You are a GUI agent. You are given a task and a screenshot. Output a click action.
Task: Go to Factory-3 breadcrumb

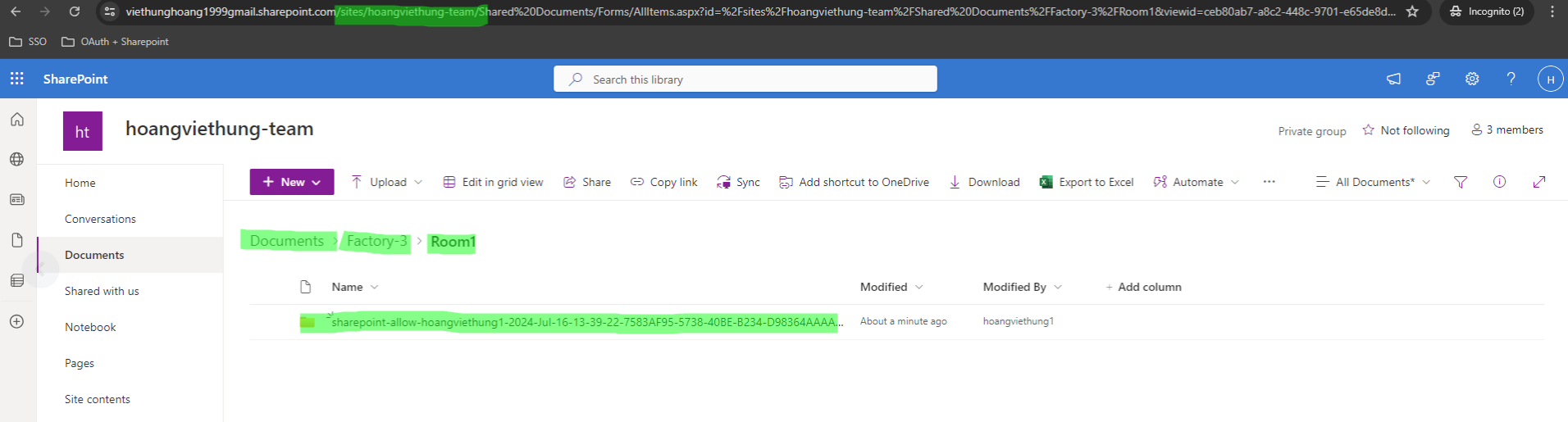point(376,241)
